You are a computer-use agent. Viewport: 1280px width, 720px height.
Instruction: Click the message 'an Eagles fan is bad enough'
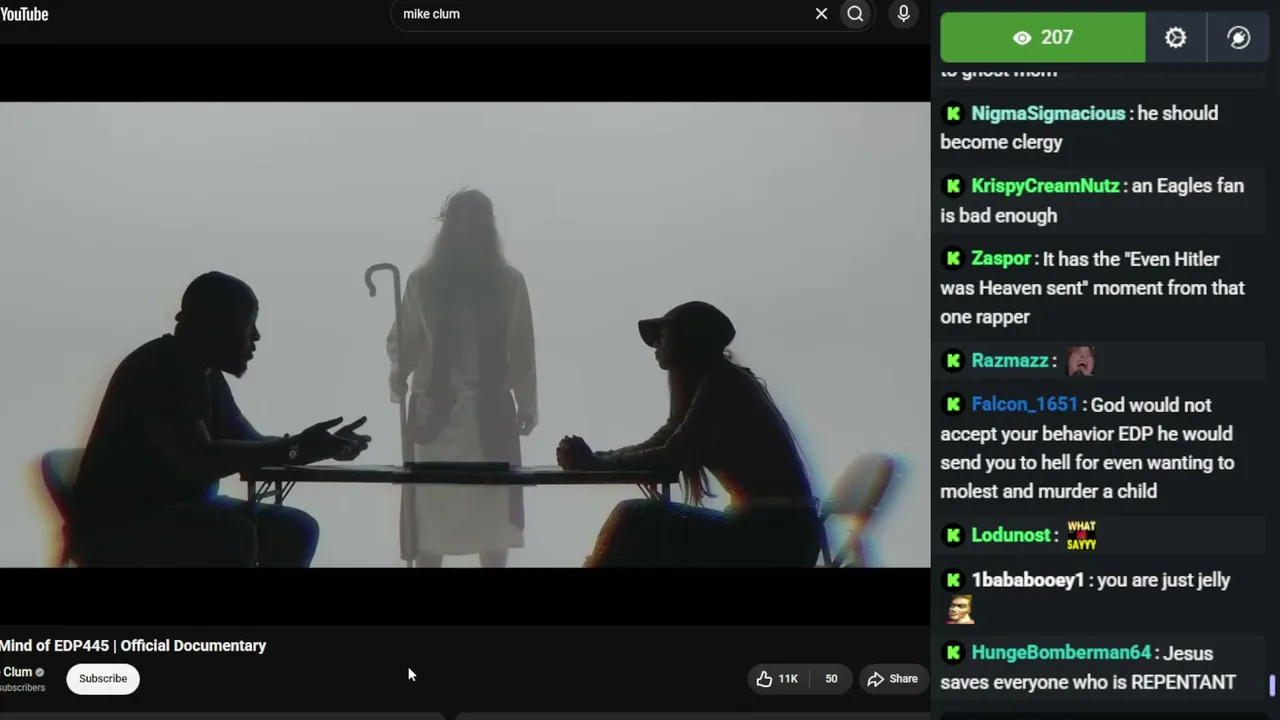point(1092,201)
